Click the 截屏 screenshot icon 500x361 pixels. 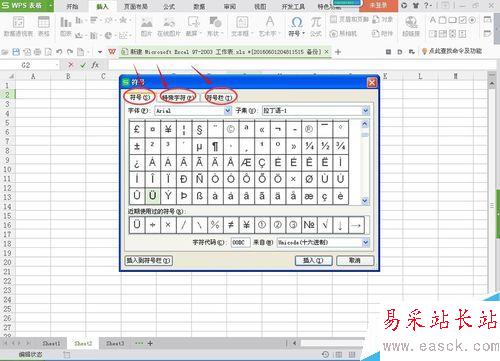click(x=193, y=23)
